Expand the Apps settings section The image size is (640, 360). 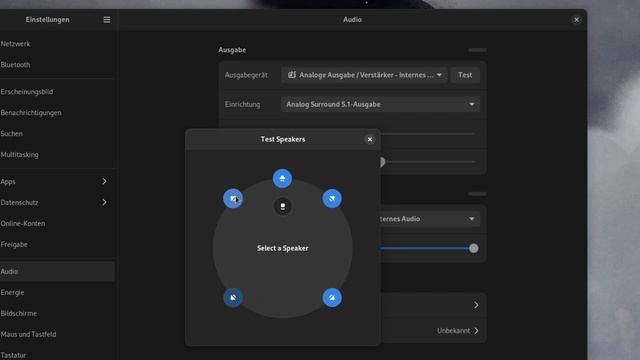click(57, 182)
